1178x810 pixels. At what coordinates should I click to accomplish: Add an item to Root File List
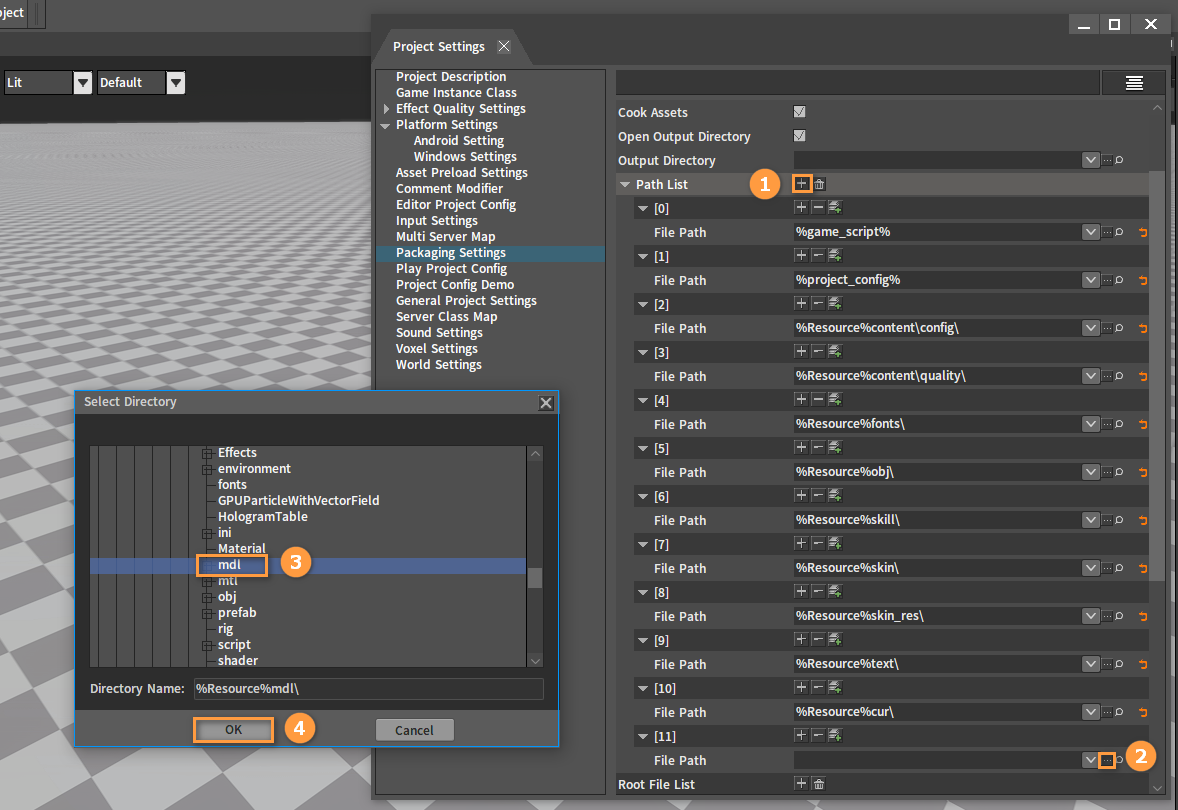tap(802, 784)
